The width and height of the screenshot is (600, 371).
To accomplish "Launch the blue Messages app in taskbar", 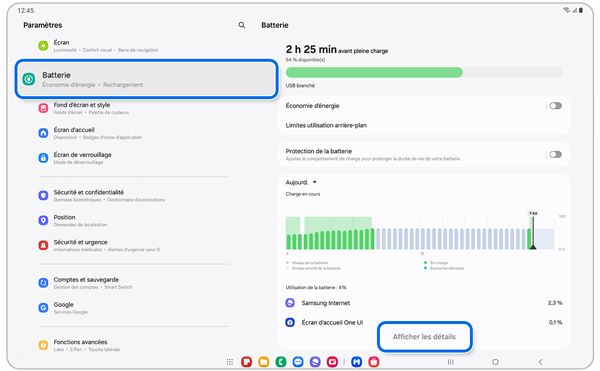I will coord(298,361).
